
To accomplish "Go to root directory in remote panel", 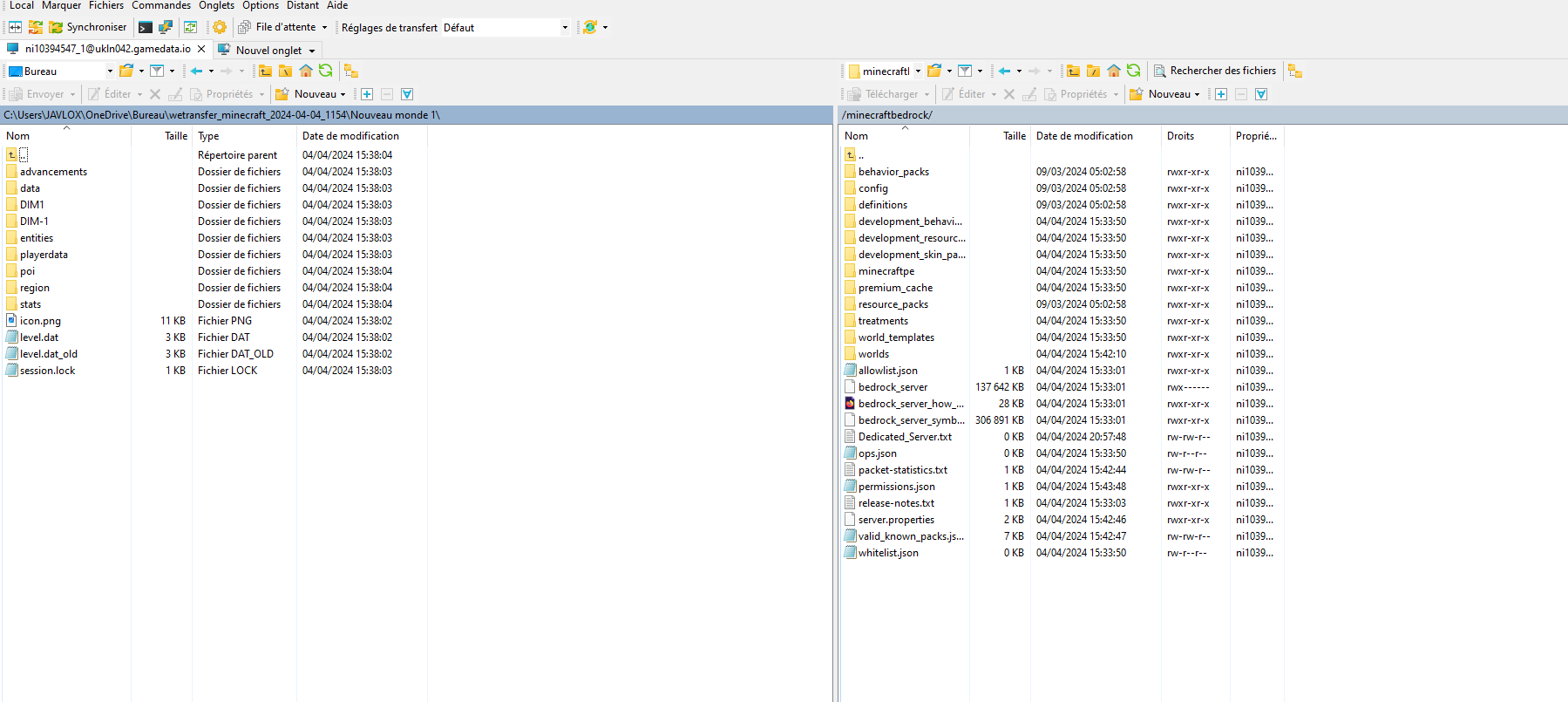I will click(x=1094, y=71).
